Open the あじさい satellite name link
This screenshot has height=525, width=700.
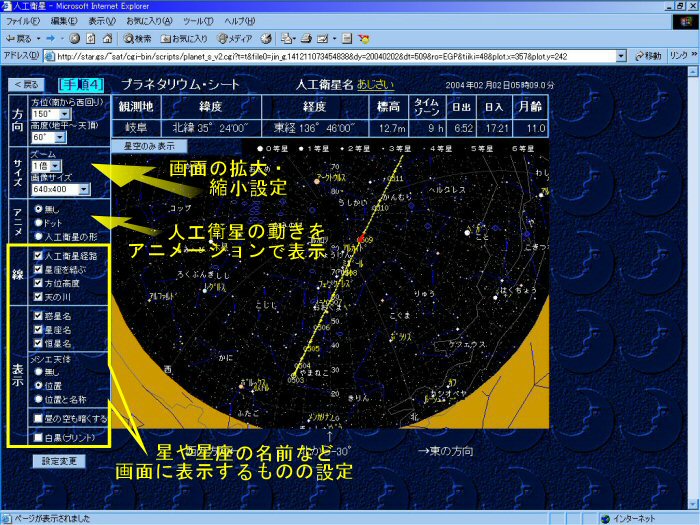(375, 85)
